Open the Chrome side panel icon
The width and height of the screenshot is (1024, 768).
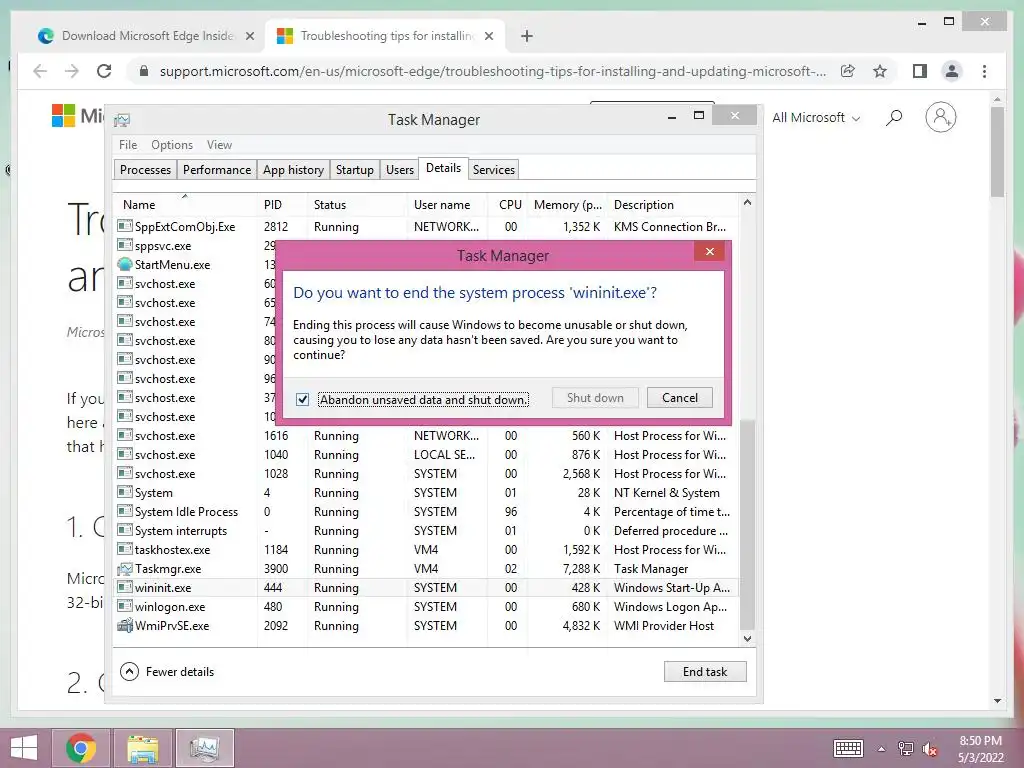point(920,71)
